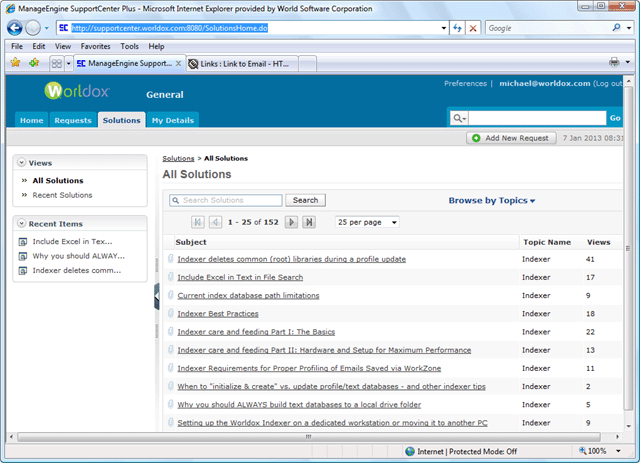Image resolution: width=640 pixels, height=463 pixels.
Task: Click the Search Solutions input field
Action: click(x=226, y=200)
